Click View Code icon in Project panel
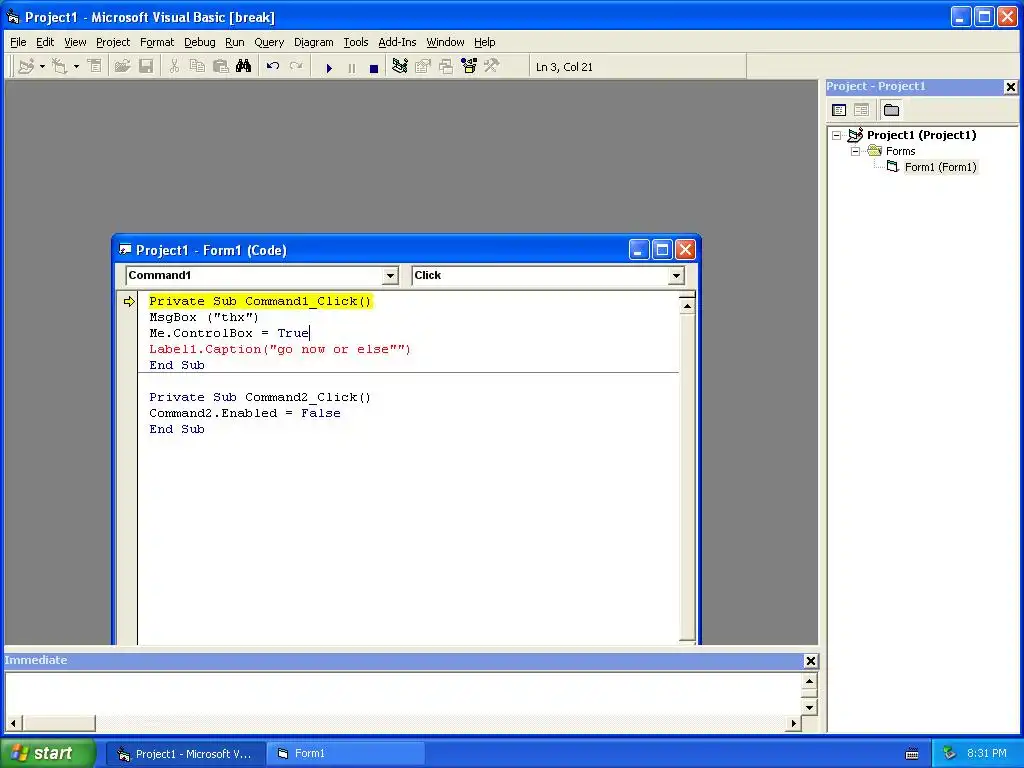 [x=839, y=110]
